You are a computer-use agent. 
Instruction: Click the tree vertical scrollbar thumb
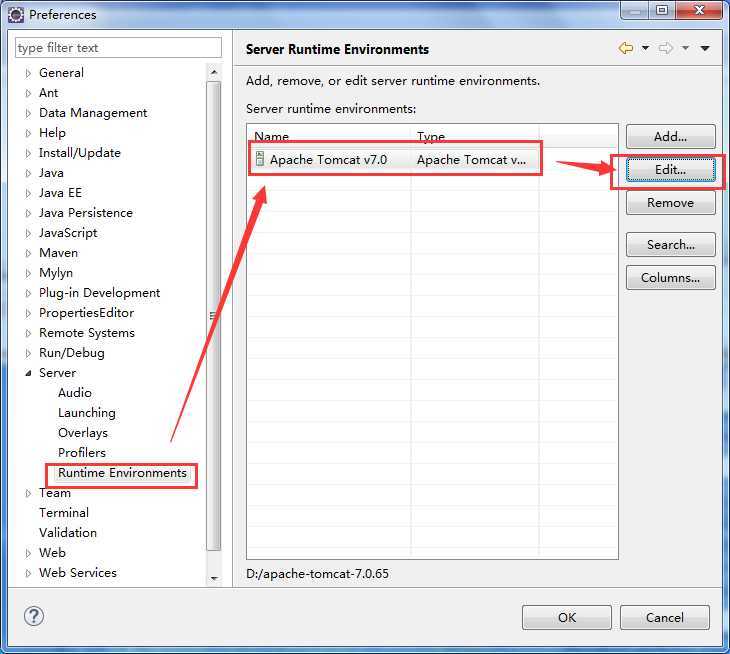coord(214,316)
